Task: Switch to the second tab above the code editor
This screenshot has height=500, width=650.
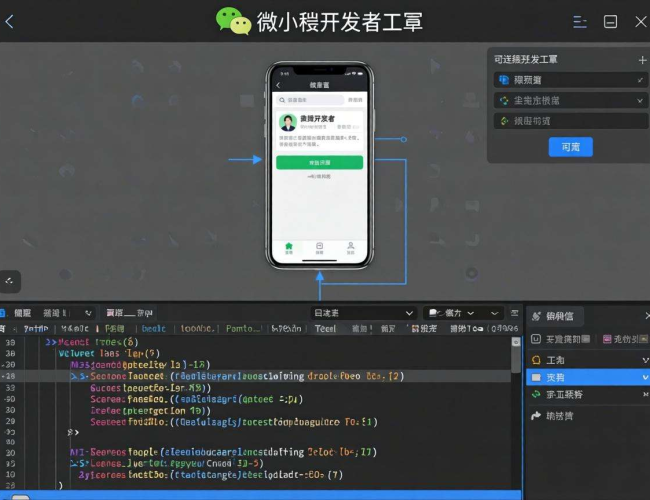Action: coord(129,313)
